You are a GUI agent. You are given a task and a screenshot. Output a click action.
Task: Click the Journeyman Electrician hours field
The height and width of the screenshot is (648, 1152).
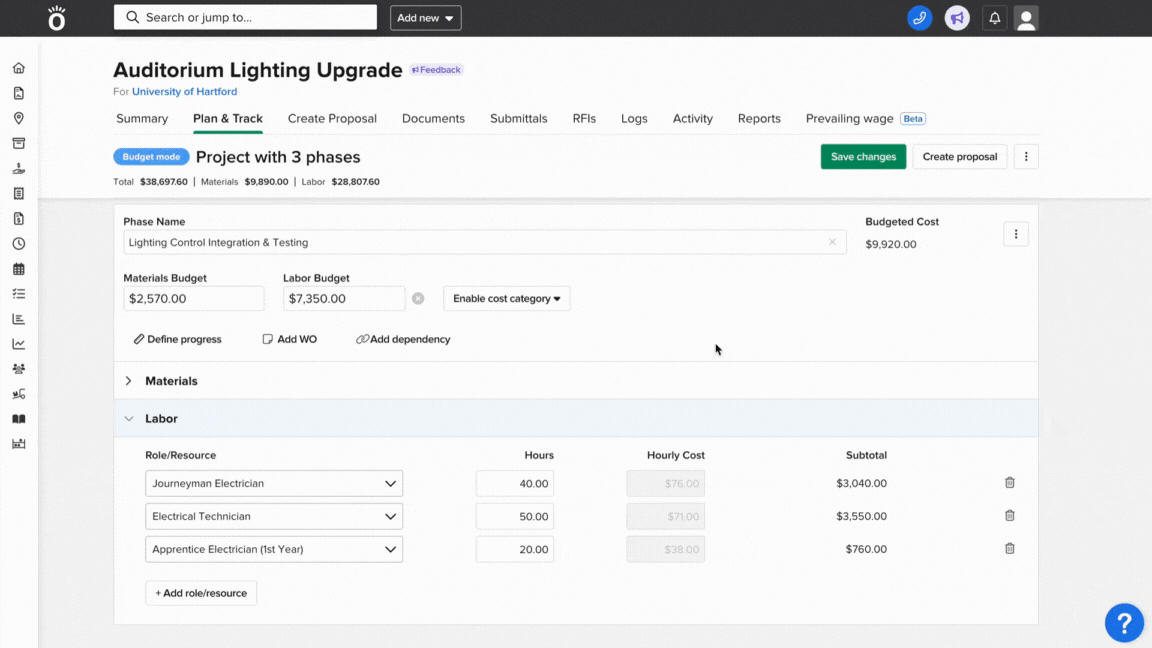click(x=515, y=483)
